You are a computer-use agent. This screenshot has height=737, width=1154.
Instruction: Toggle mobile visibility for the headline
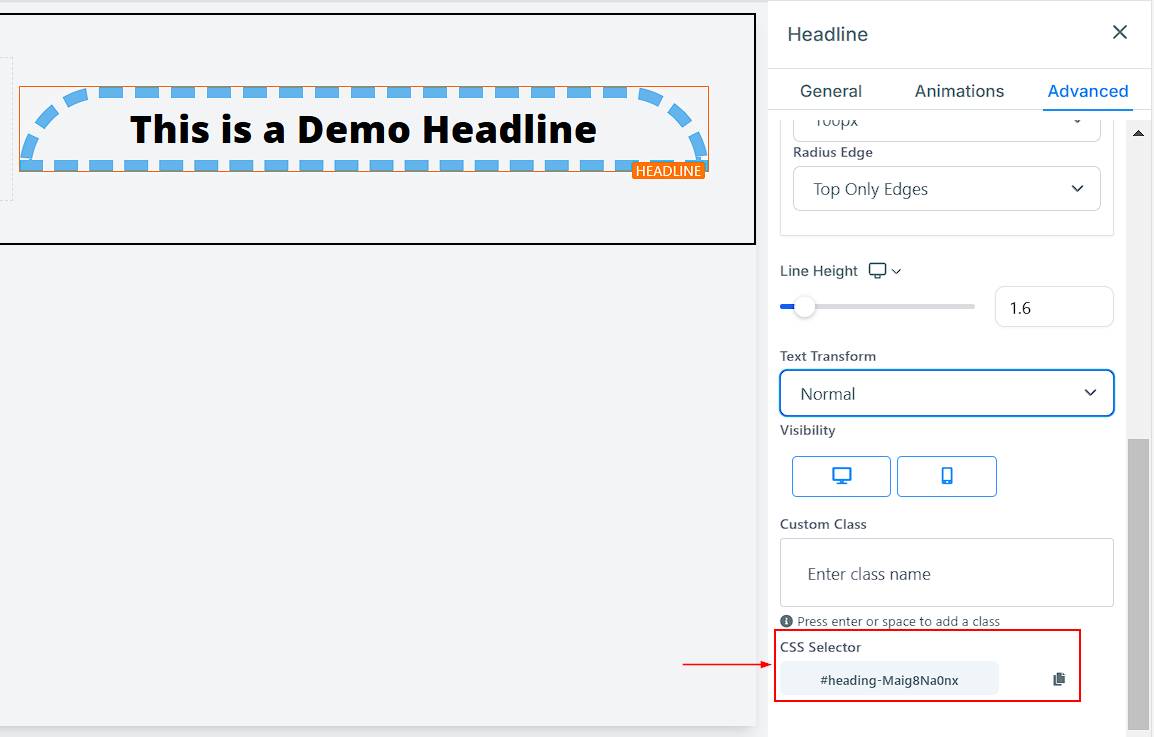pyautogui.click(x=946, y=476)
